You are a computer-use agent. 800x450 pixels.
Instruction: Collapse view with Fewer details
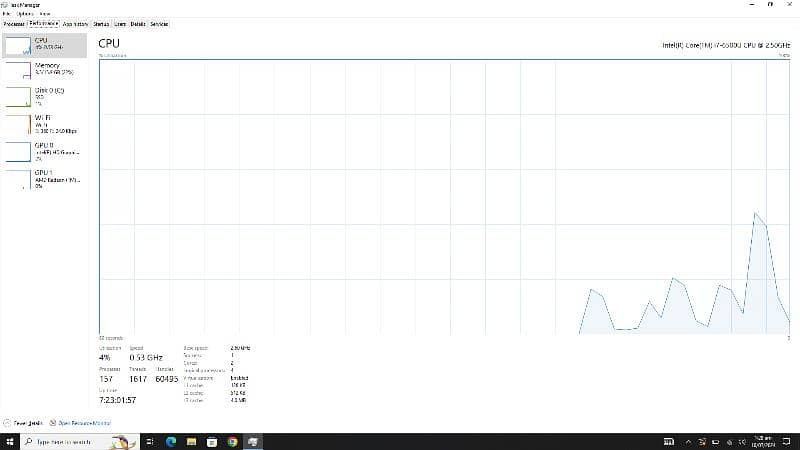tap(24, 423)
